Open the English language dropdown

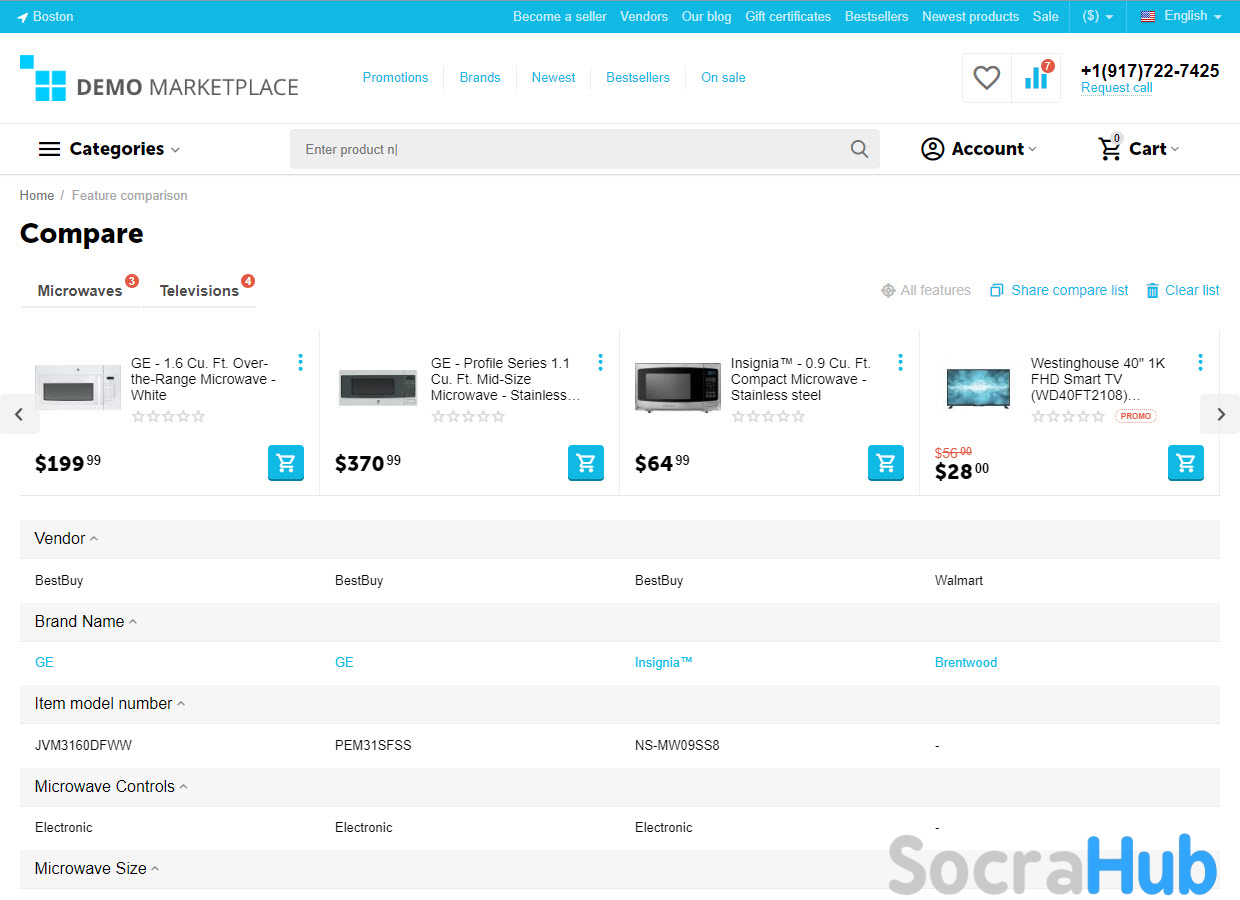tap(1182, 16)
